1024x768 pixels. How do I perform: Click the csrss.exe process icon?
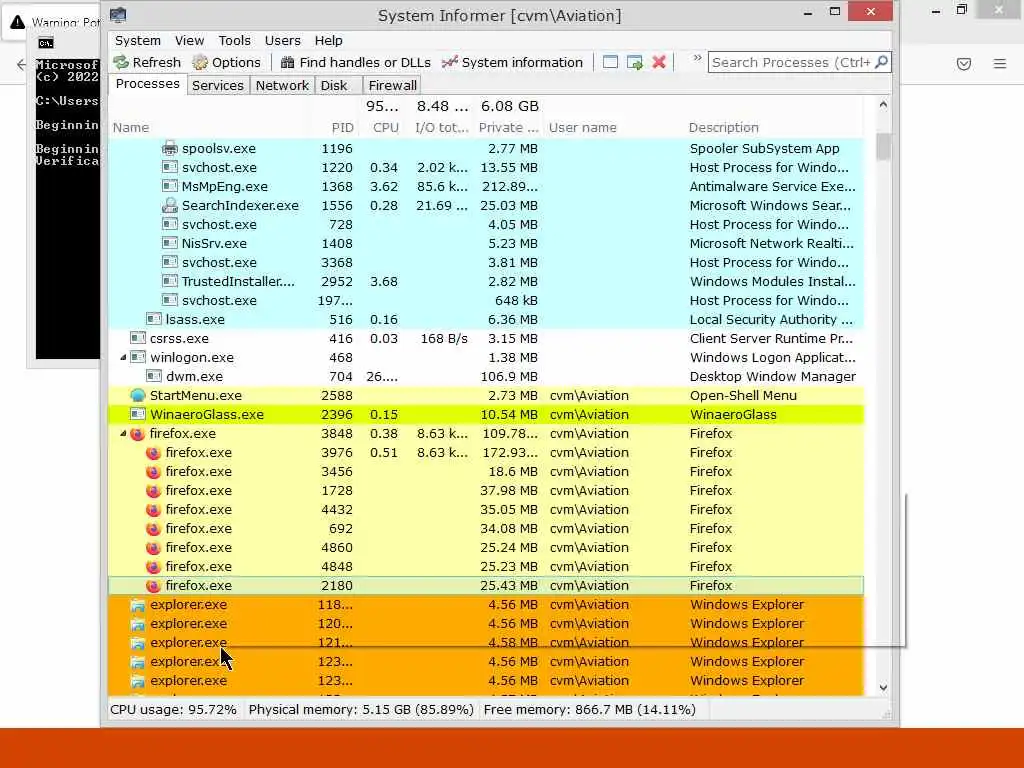[x=138, y=338]
